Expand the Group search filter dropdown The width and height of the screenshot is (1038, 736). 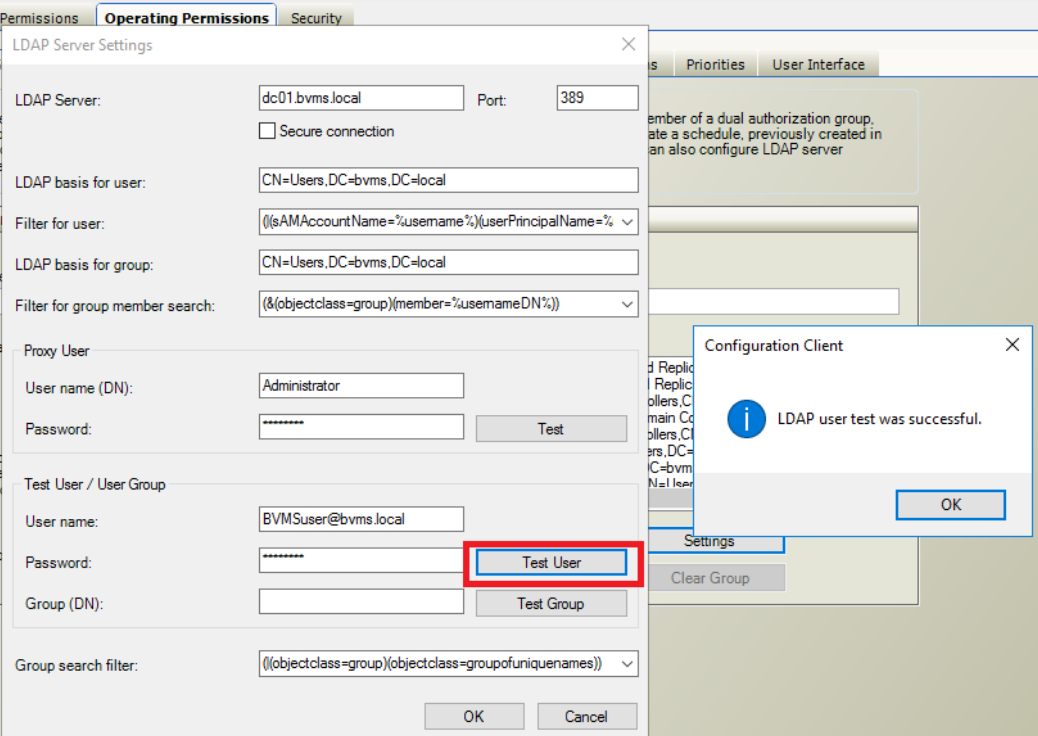tap(627, 664)
